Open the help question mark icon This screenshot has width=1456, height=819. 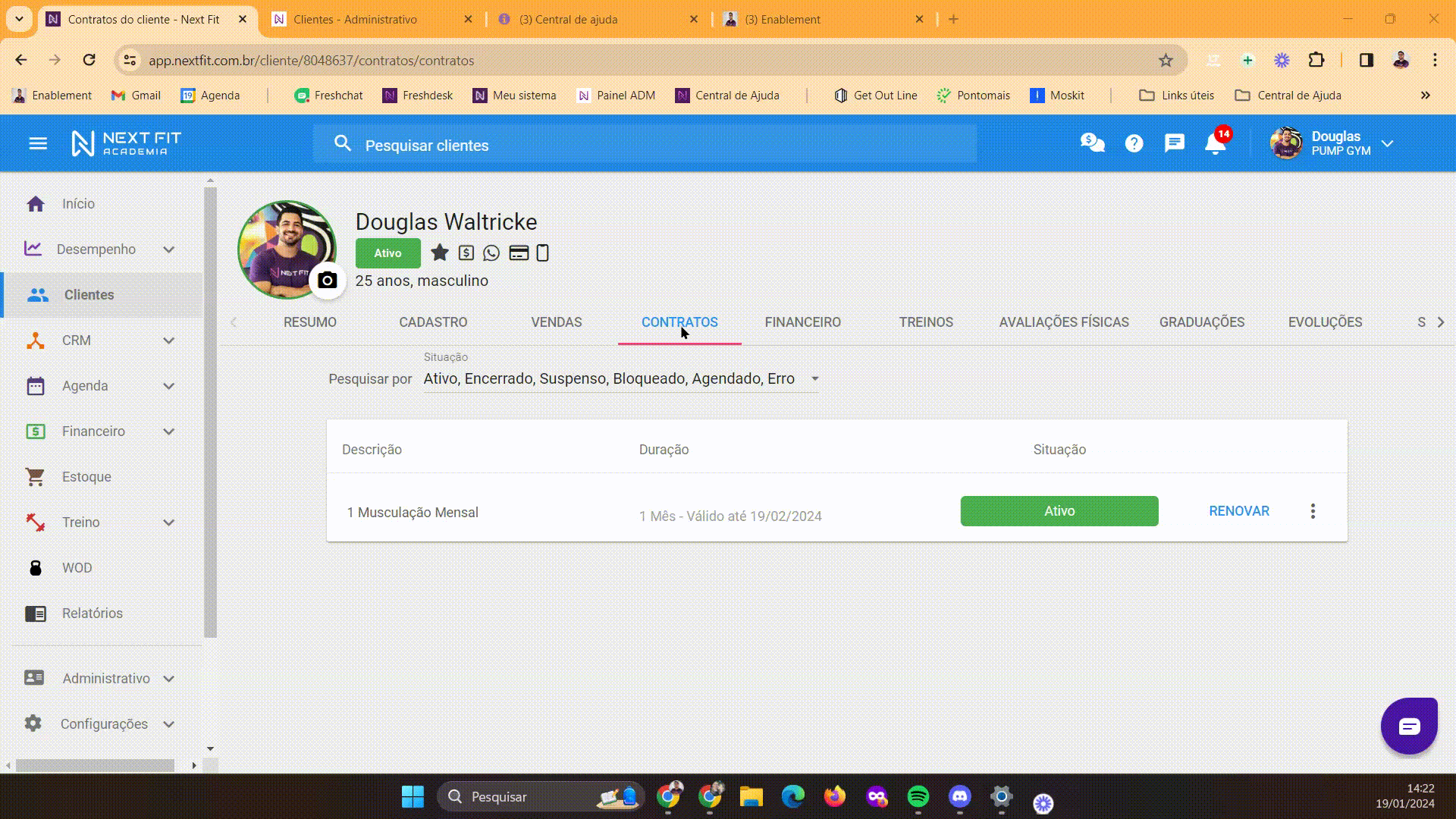[1134, 143]
